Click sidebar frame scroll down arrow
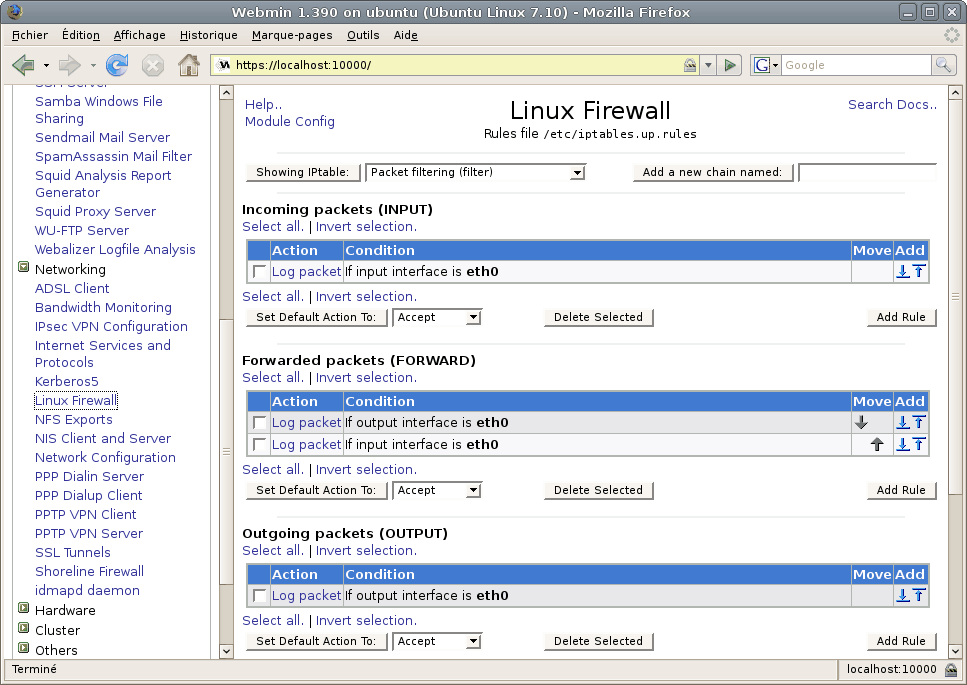The height and width of the screenshot is (685, 967). [x=226, y=651]
